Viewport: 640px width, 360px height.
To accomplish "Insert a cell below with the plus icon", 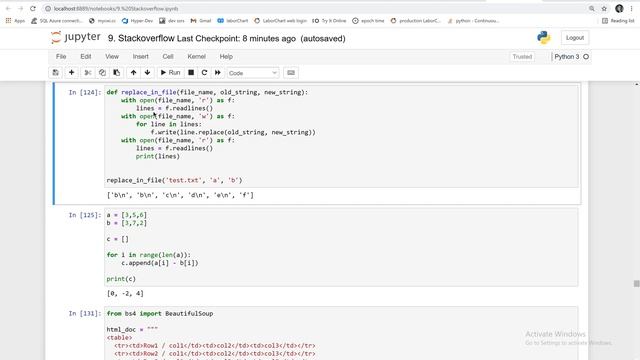I will (71, 73).
